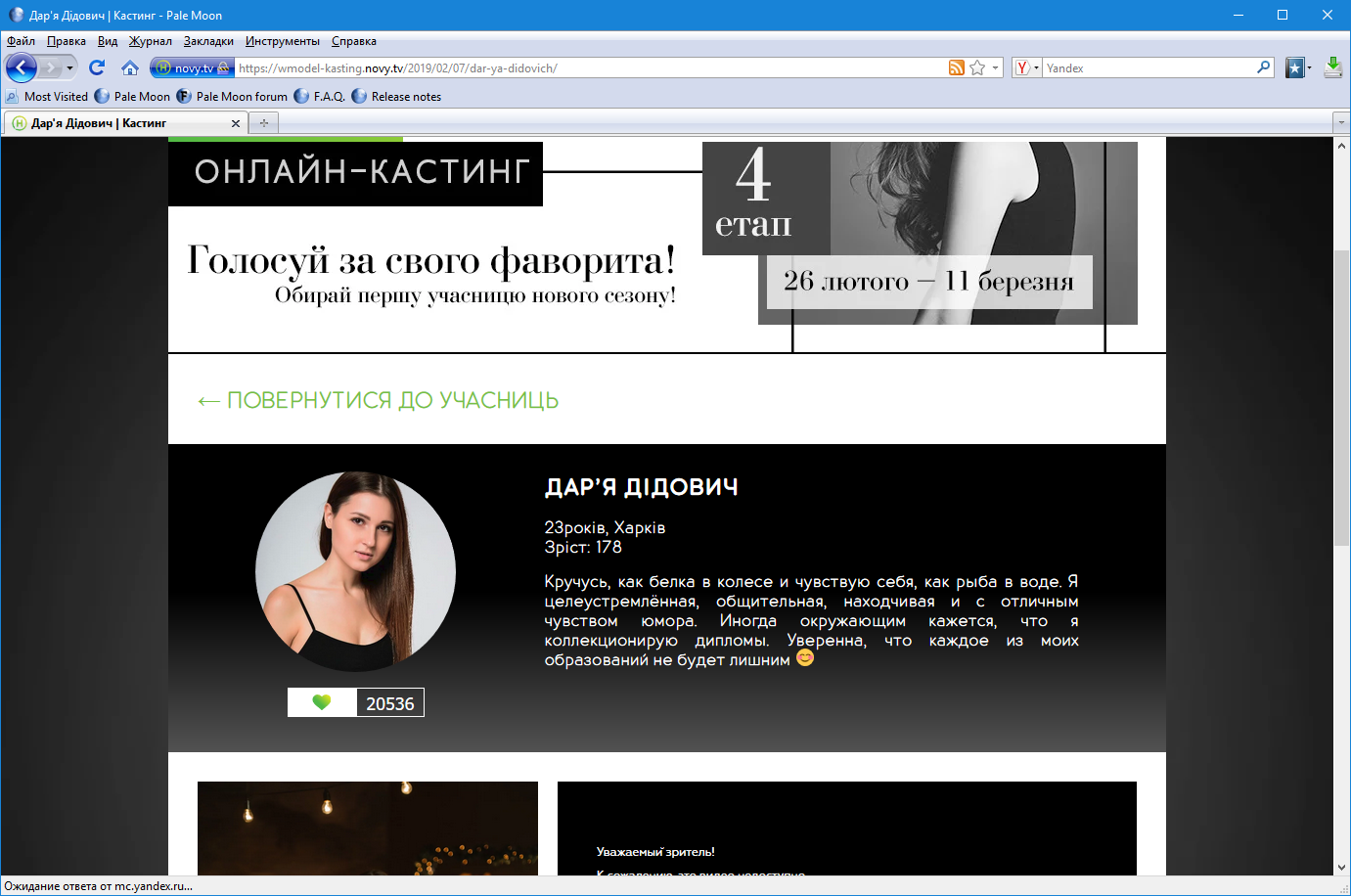
Task: Vote using the green heart button
Action: pyautogui.click(x=322, y=702)
